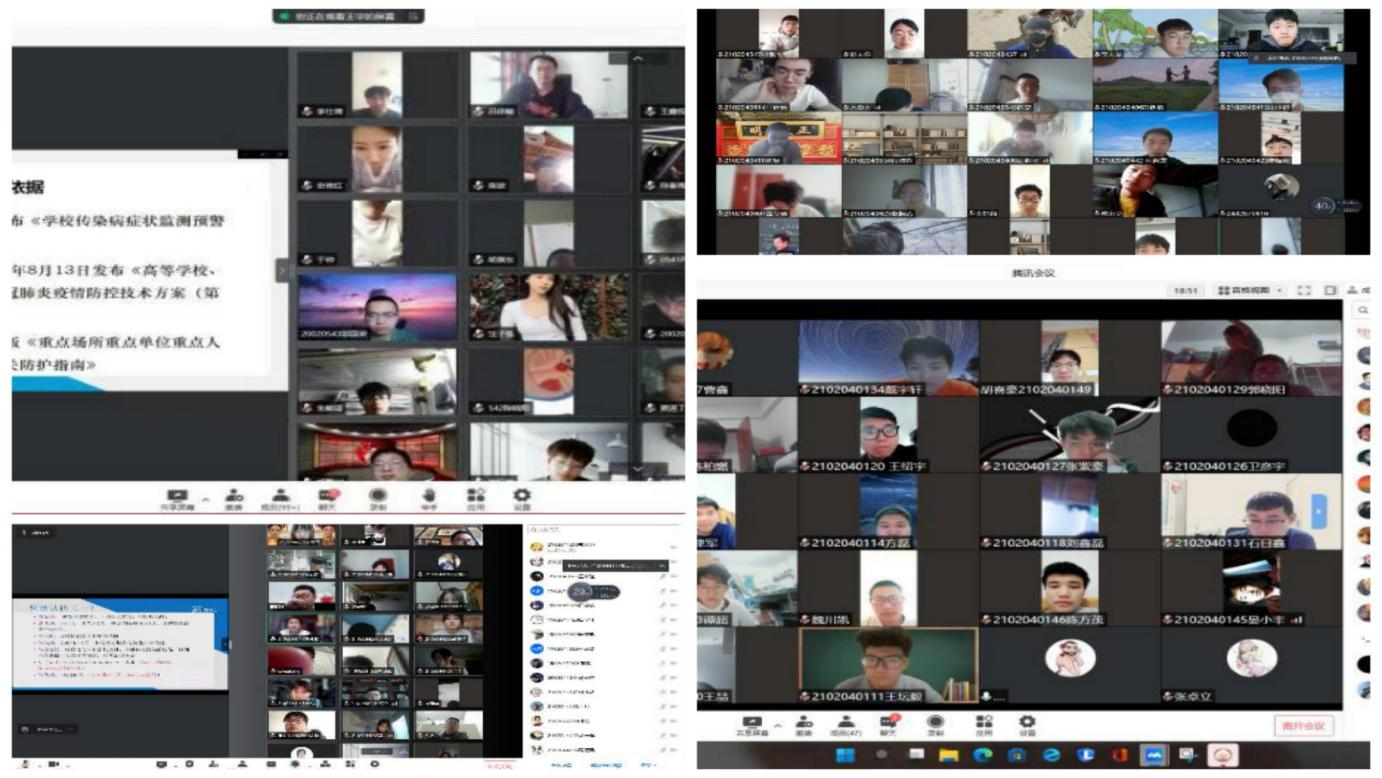The width and height of the screenshot is (1382, 778).
Task: Open Invite in the toolbar beside Leave Meeting
Action: click(x=803, y=725)
